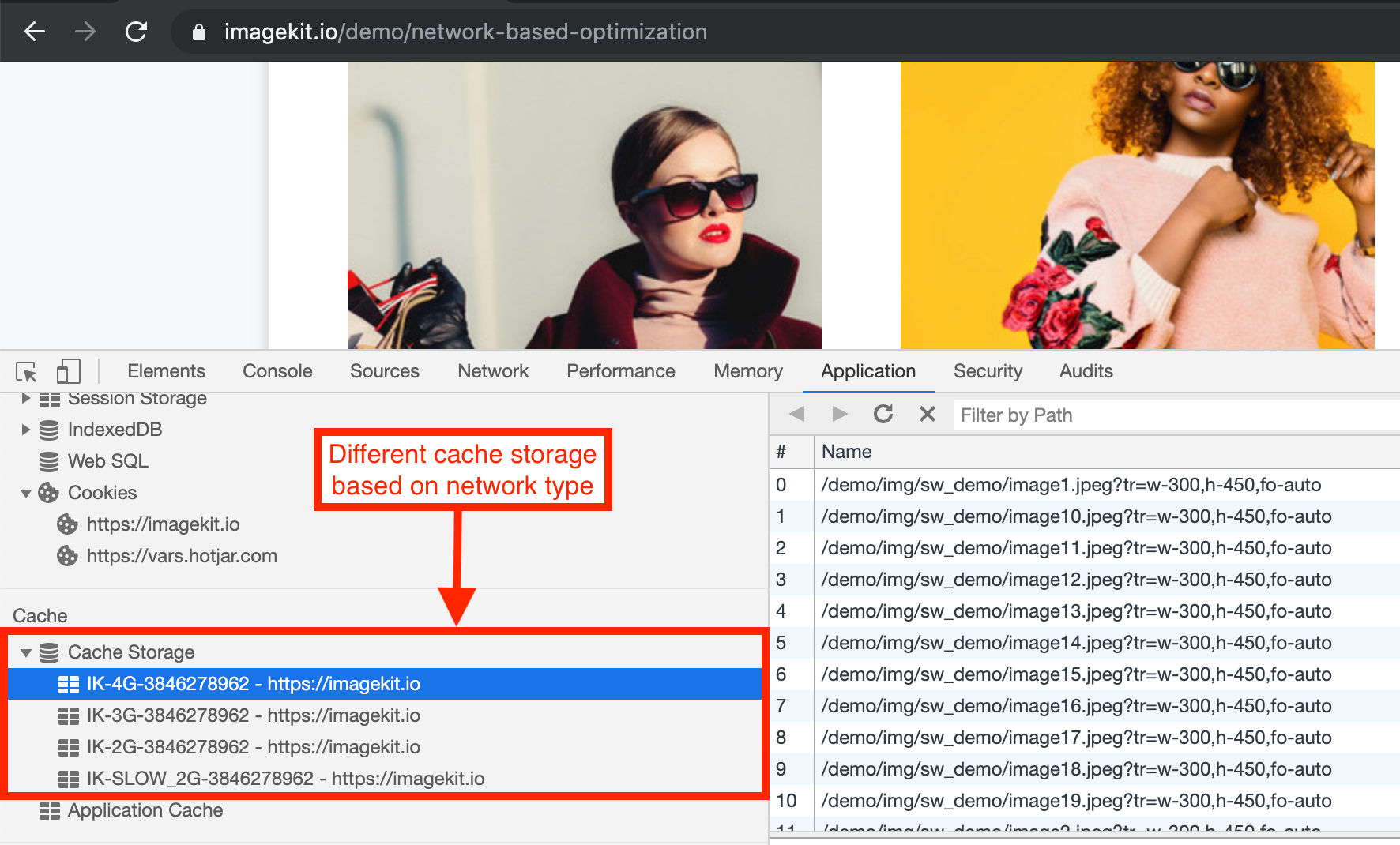This screenshot has width=1400, height=845.
Task: Switch to the Network tab
Action: (x=493, y=371)
